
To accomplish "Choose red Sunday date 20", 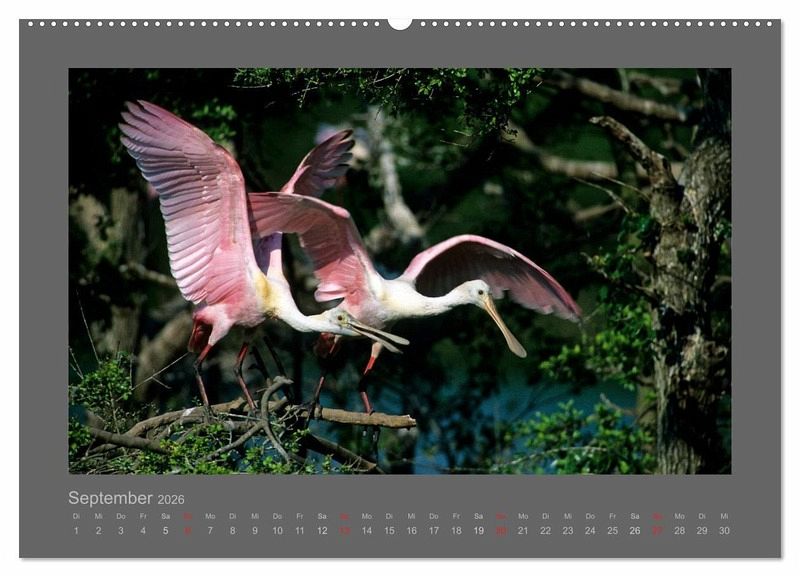I will [500, 530].
